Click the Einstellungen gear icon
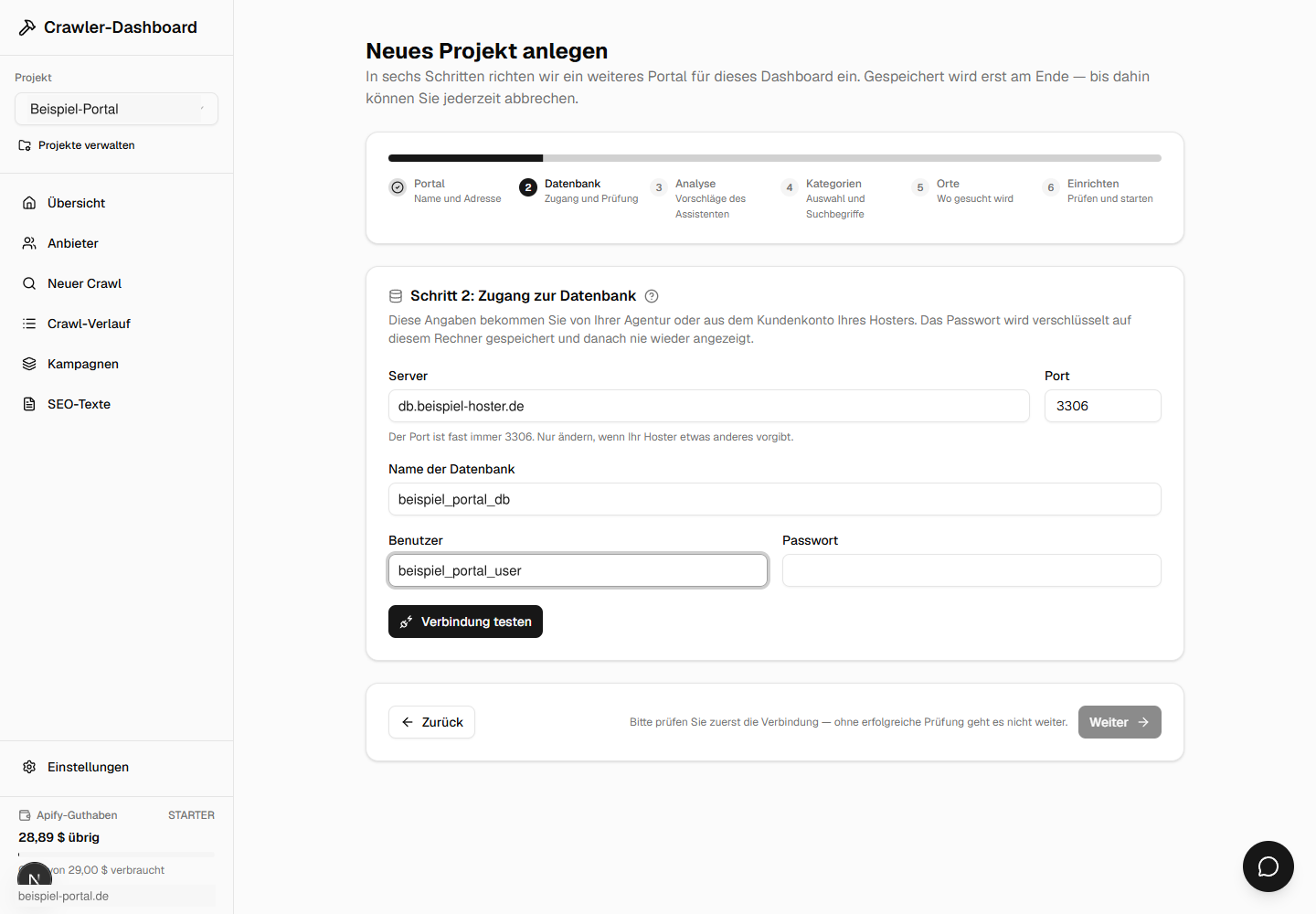The height and width of the screenshot is (914, 1316). pyautogui.click(x=29, y=767)
